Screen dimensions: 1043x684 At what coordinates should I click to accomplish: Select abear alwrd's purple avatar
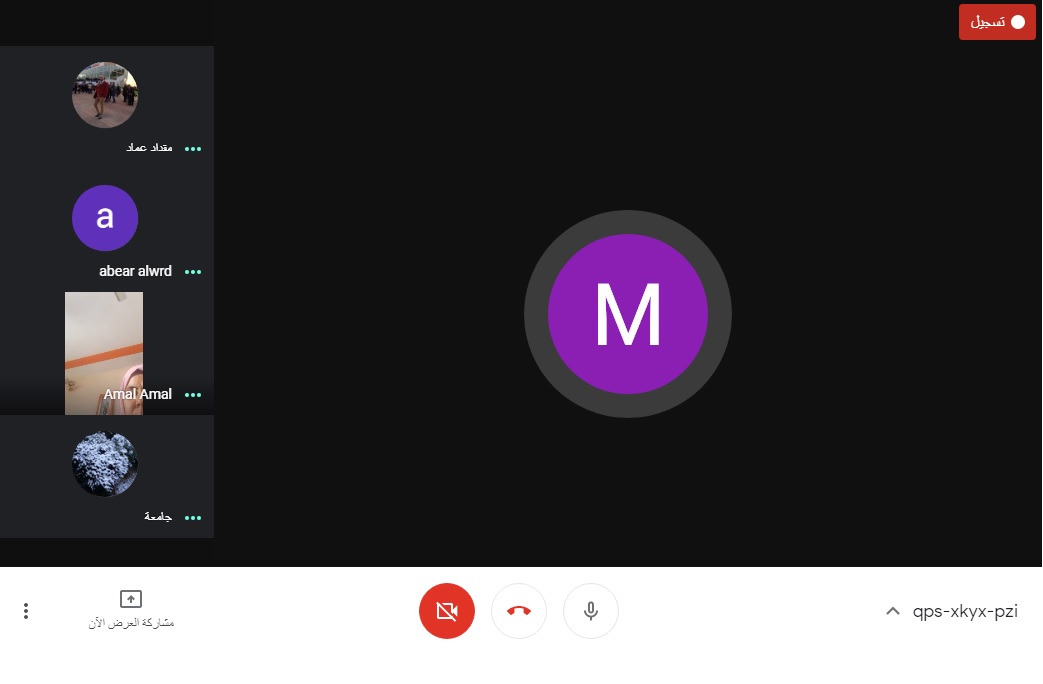[x=105, y=218]
